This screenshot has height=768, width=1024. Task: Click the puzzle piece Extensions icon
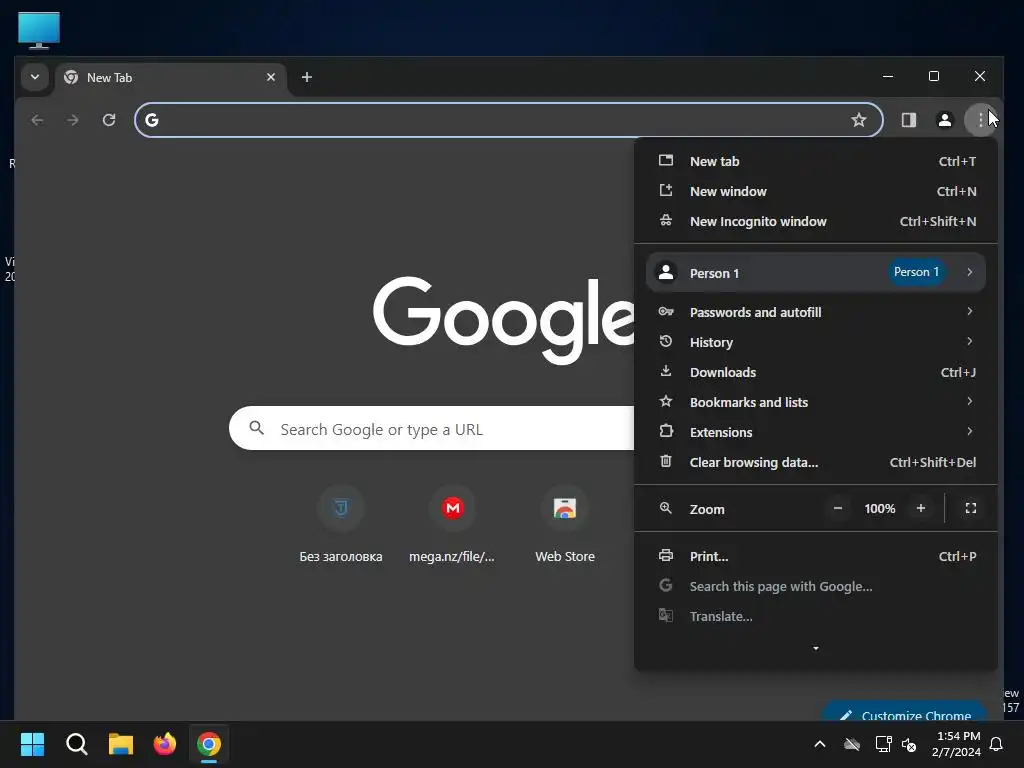tap(665, 431)
